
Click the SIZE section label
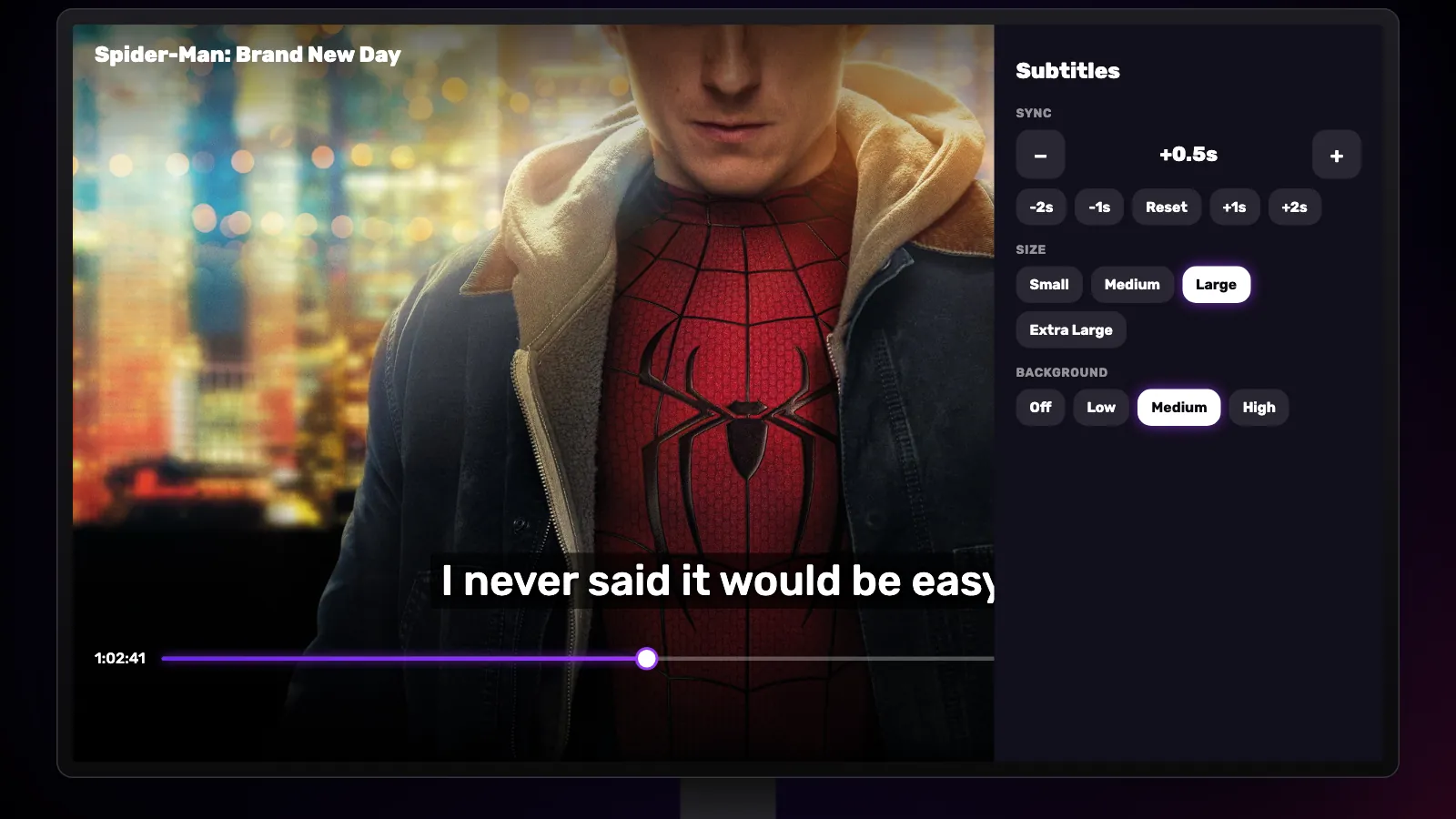tap(1031, 249)
